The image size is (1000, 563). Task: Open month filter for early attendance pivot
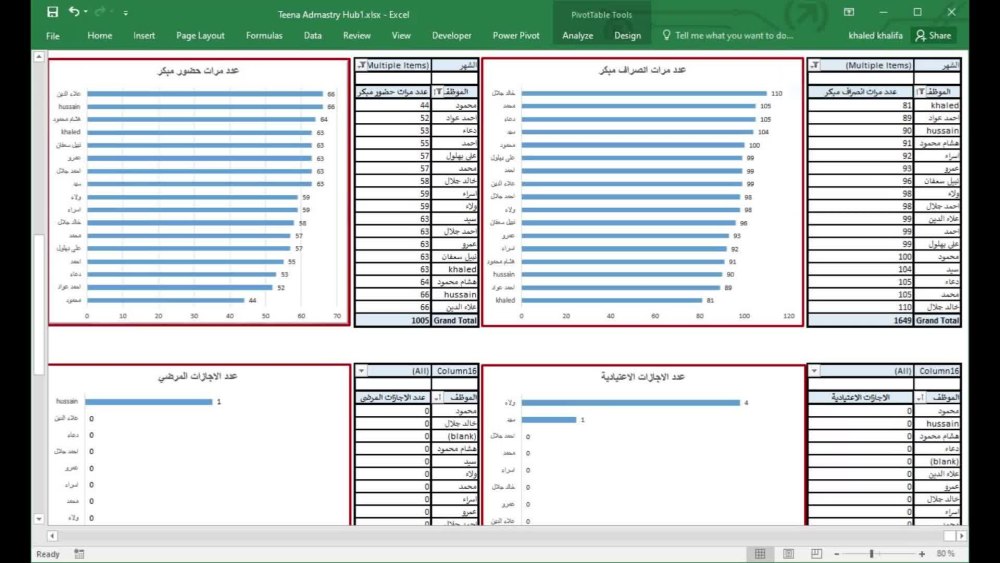coord(362,65)
